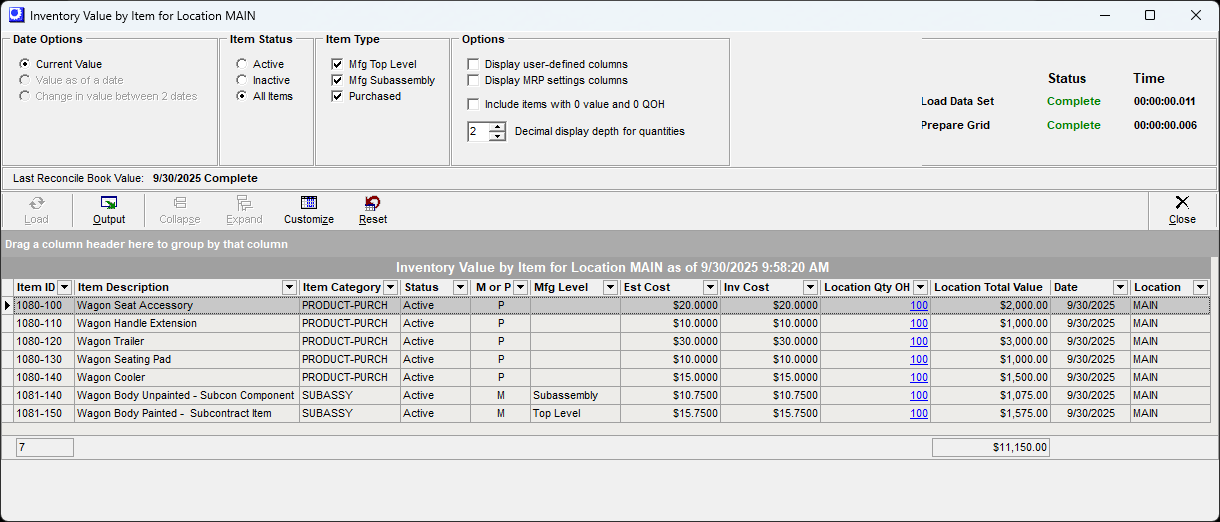Open the Customize grid tool
Image resolution: width=1220 pixels, height=522 pixels.
[309, 210]
